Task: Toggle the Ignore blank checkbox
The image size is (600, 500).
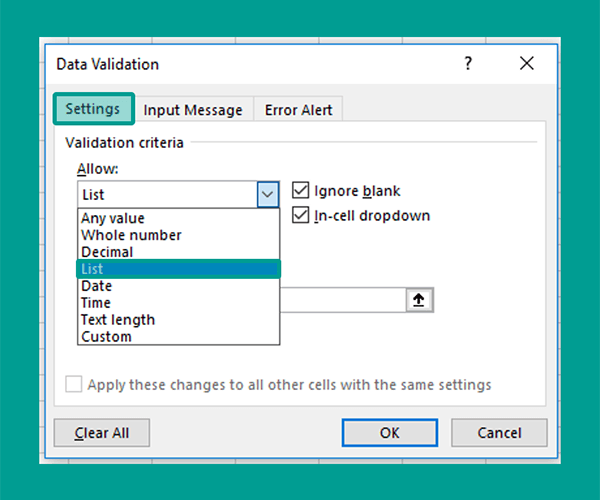Action: pyautogui.click(x=300, y=191)
